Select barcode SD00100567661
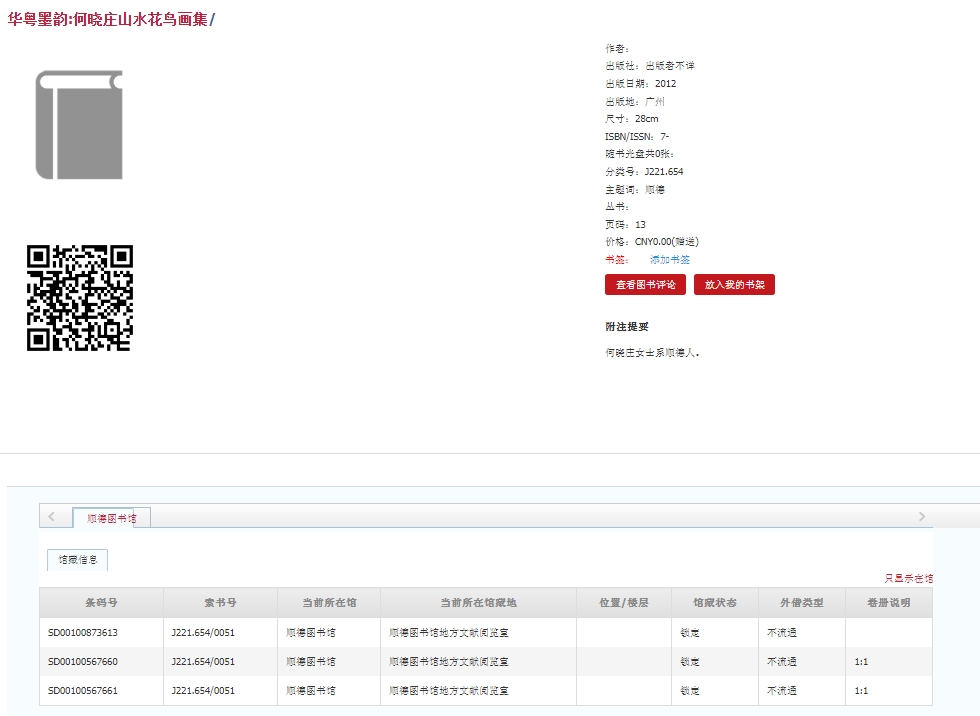This screenshot has height=716, width=980. (x=82, y=691)
